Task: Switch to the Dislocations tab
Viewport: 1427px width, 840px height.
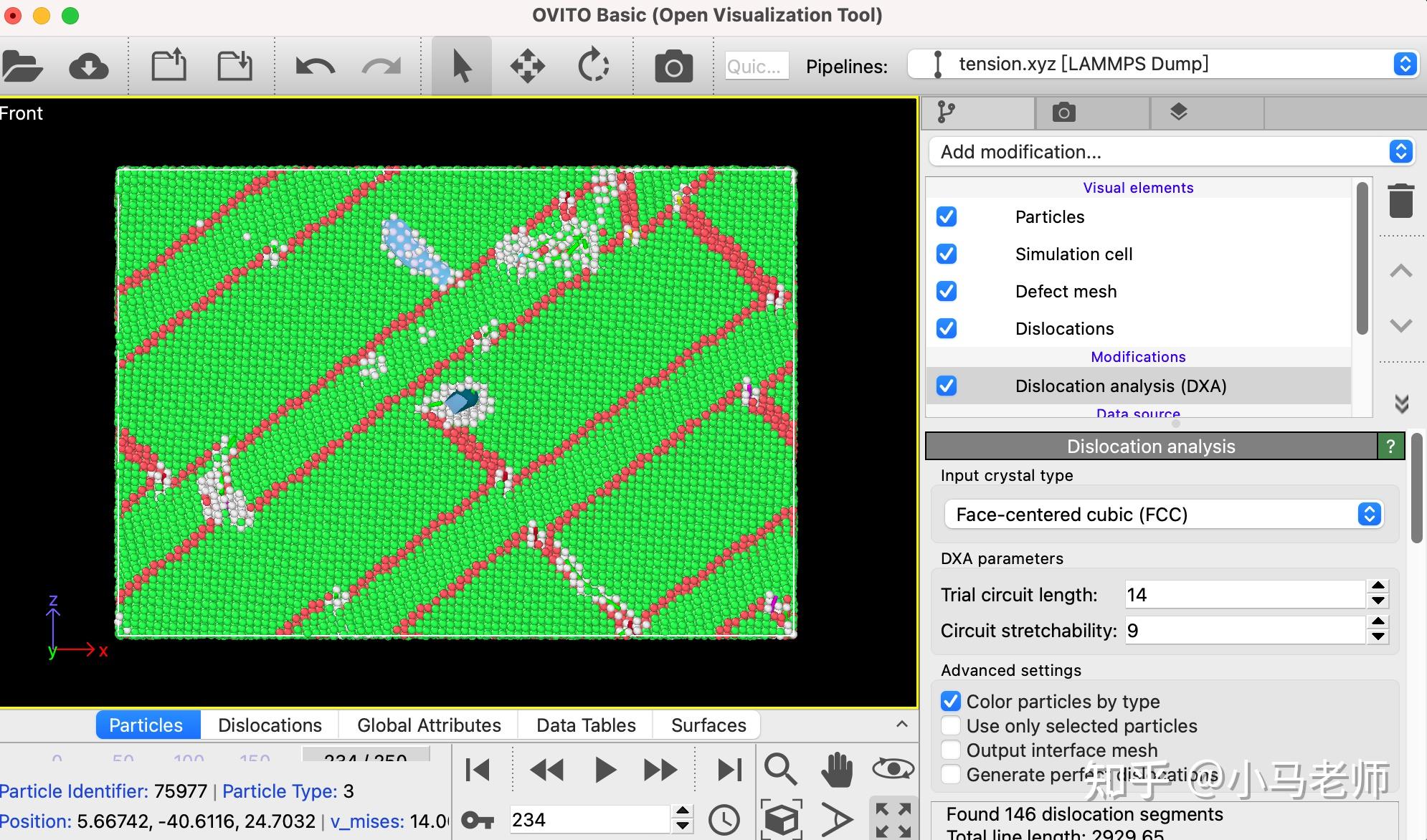Action: (x=270, y=725)
